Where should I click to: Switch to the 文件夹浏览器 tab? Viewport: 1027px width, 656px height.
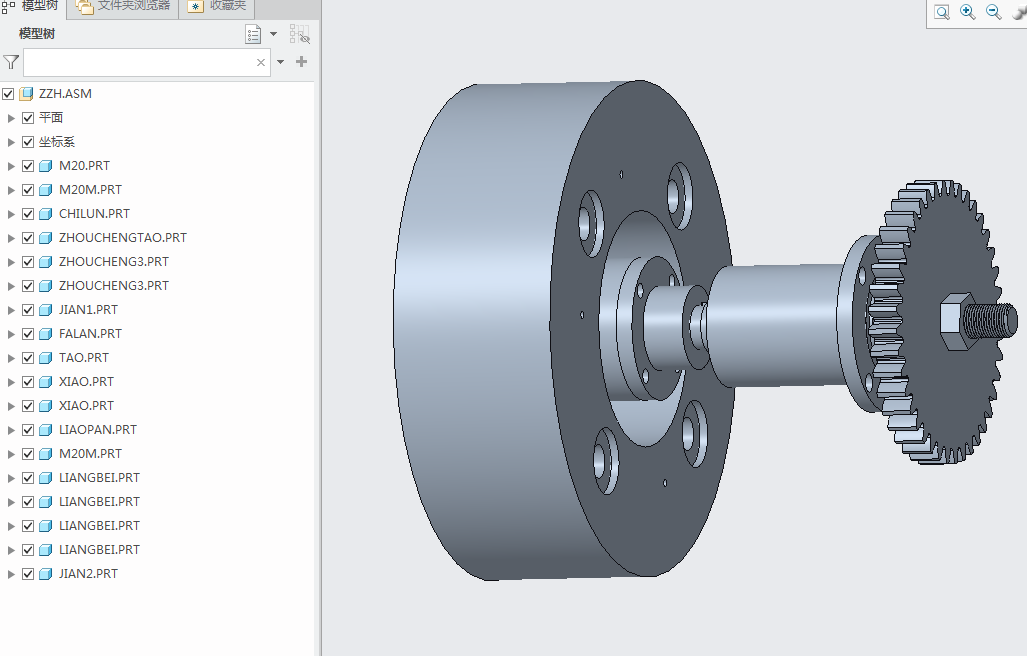click(x=122, y=7)
